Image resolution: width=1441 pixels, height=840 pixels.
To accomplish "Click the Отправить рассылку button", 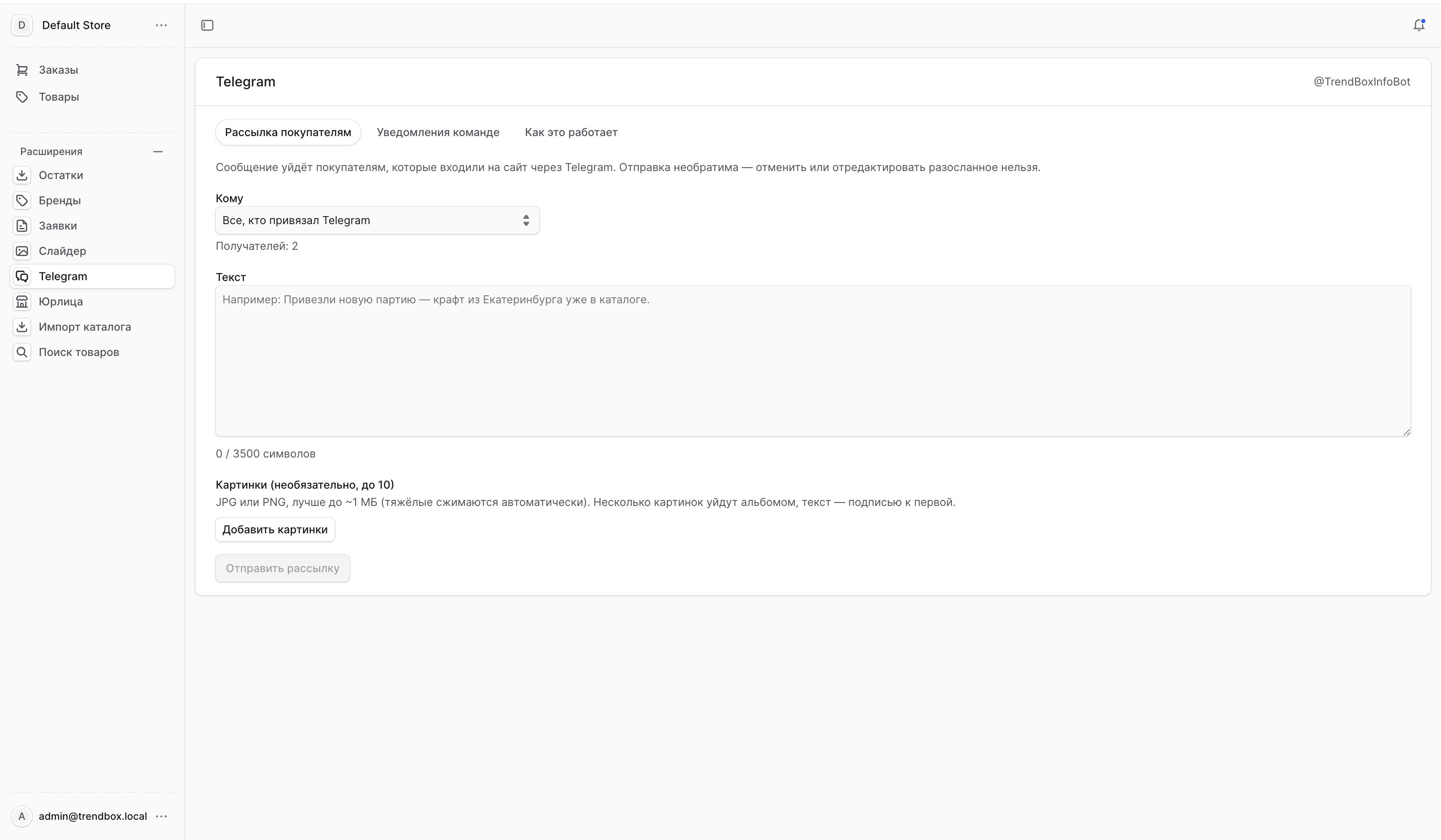I will (x=282, y=568).
